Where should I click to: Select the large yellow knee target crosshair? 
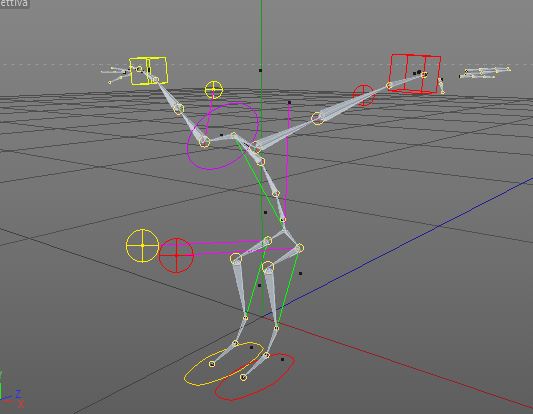(142, 245)
